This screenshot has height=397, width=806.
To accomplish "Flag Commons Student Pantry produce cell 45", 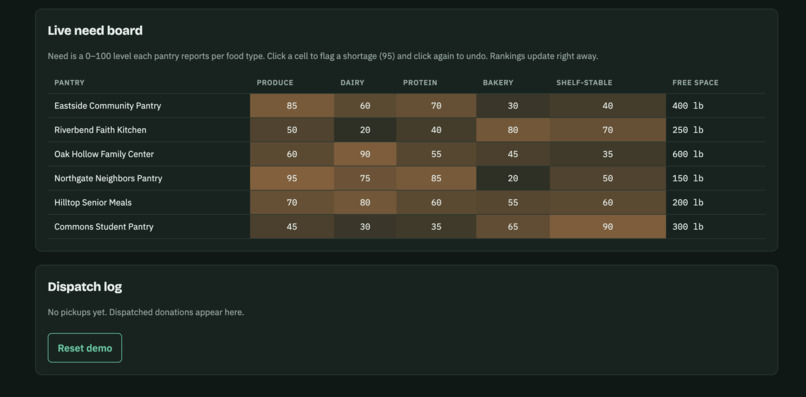I will tap(292, 227).
